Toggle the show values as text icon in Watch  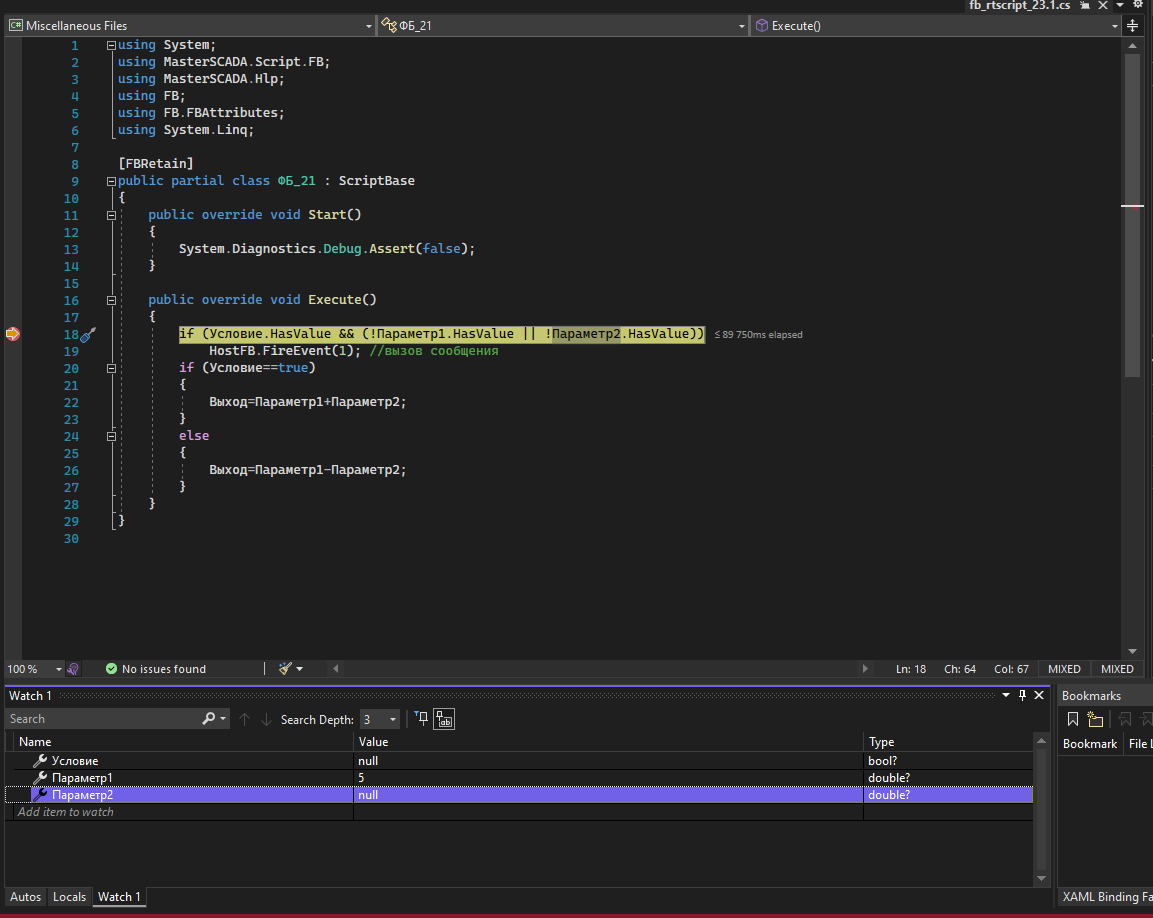point(444,719)
